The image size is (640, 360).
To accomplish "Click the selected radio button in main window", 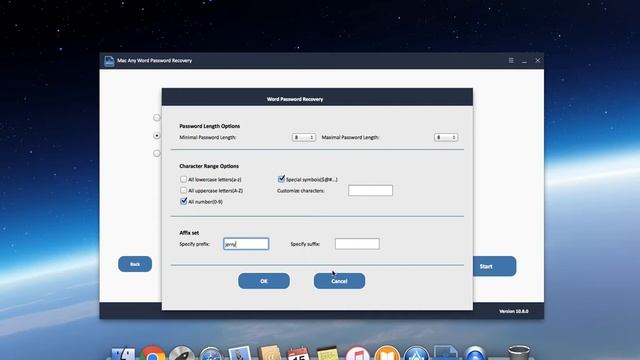I will pyautogui.click(x=157, y=136).
